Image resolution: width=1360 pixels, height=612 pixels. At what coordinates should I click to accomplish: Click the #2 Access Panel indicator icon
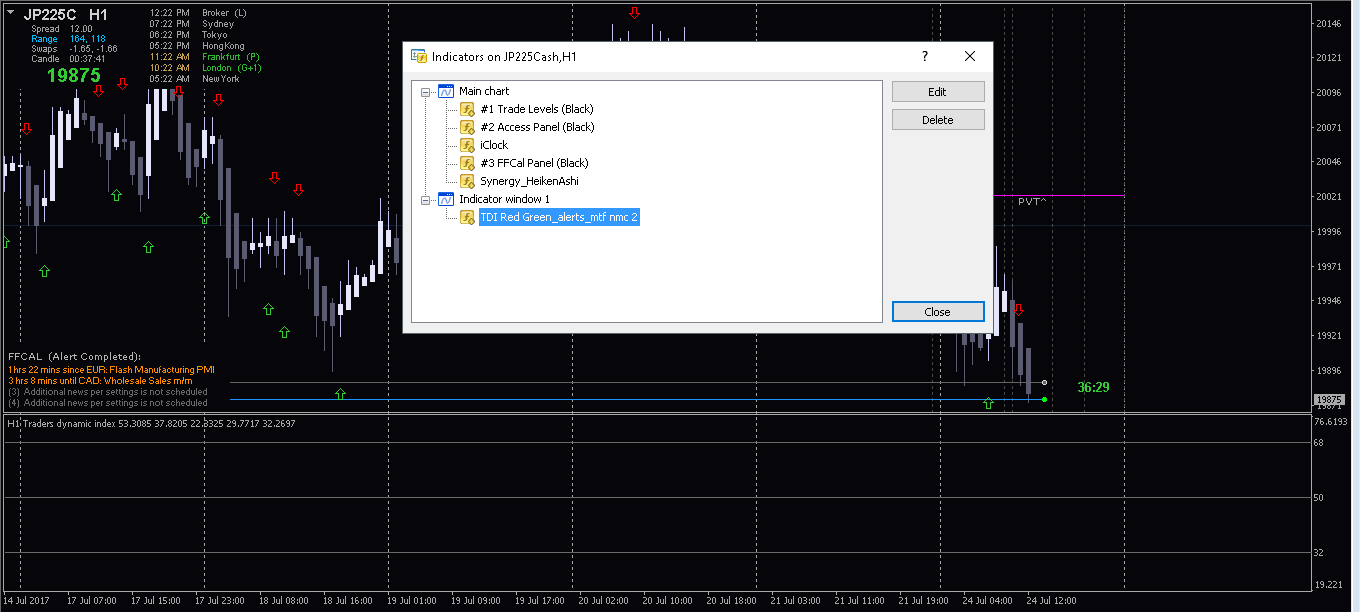pos(467,127)
